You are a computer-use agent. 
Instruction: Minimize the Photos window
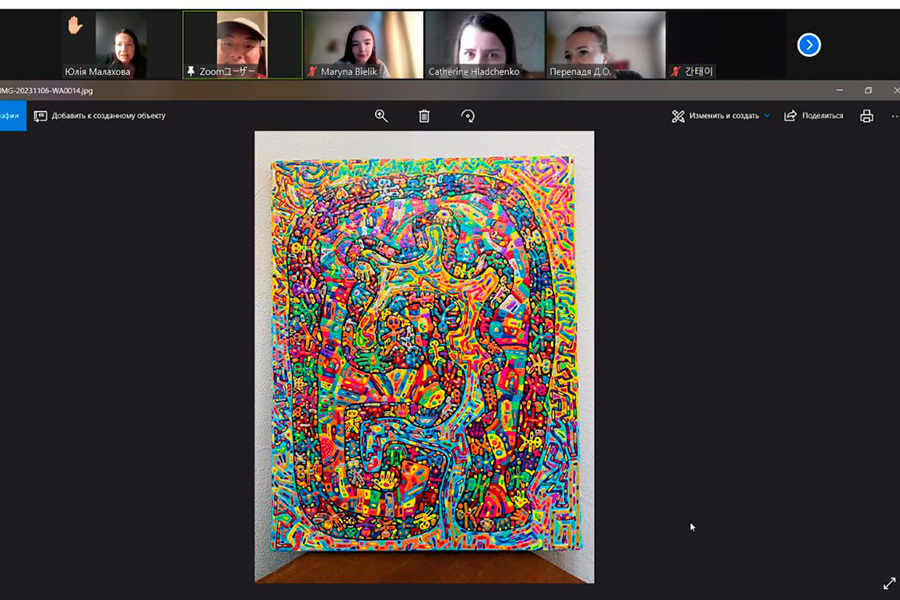click(x=840, y=91)
